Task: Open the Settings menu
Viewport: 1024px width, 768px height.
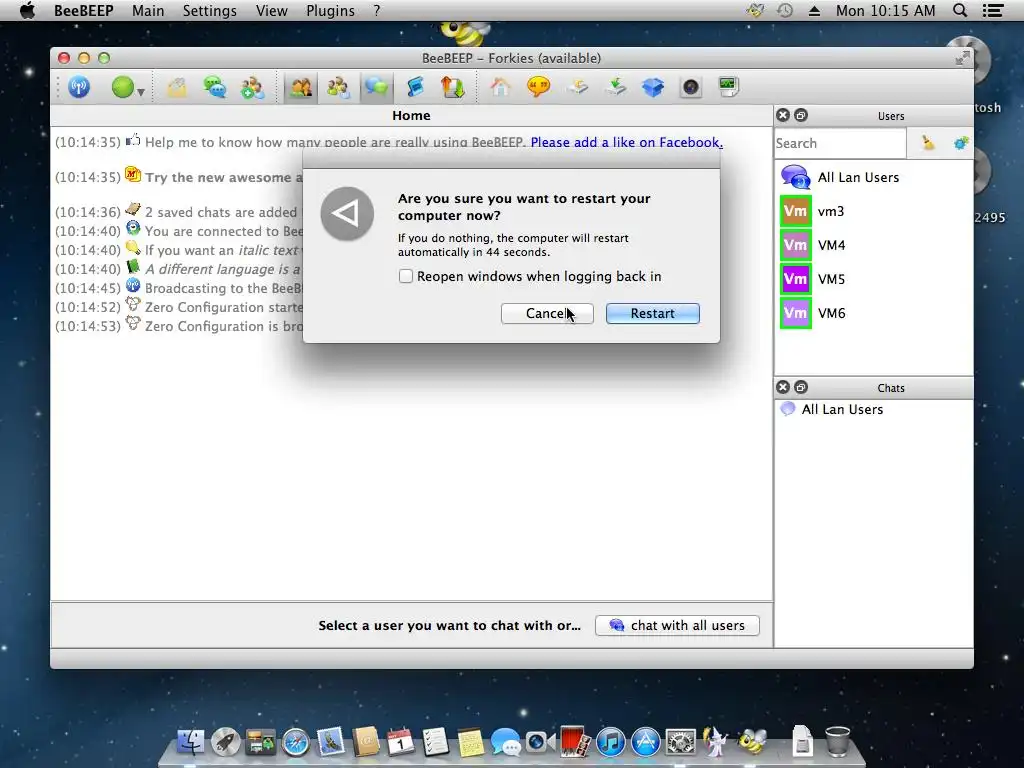Action: (x=210, y=11)
